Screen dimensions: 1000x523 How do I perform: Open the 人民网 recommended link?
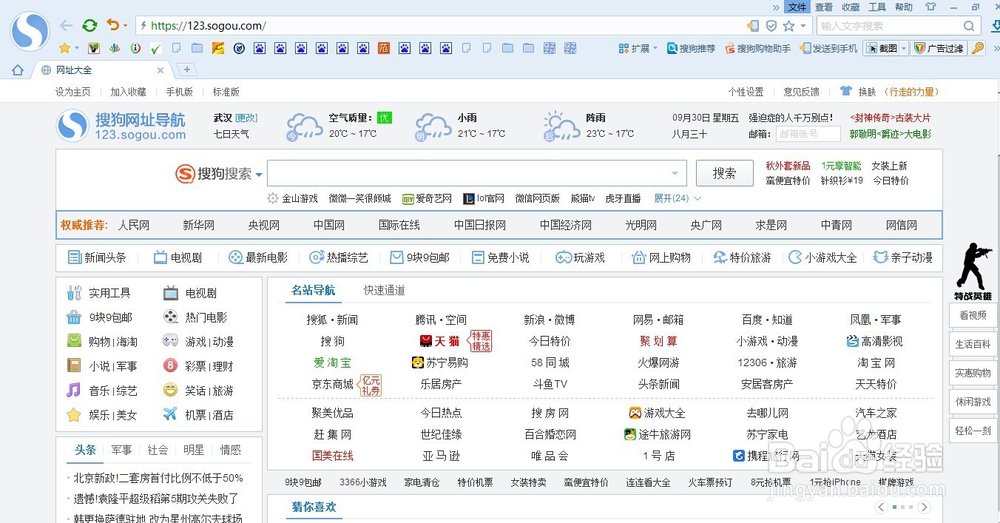[134, 225]
